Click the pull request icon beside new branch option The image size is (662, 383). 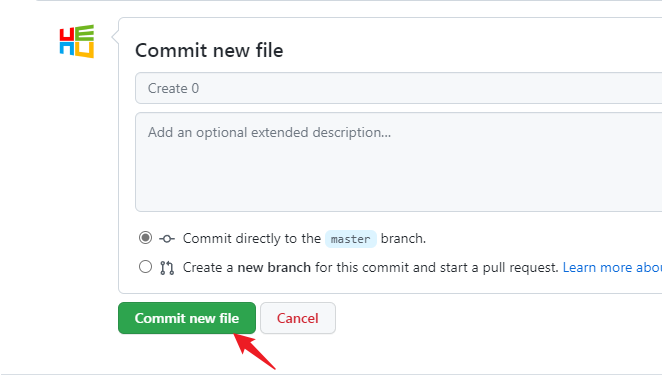tap(167, 268)
